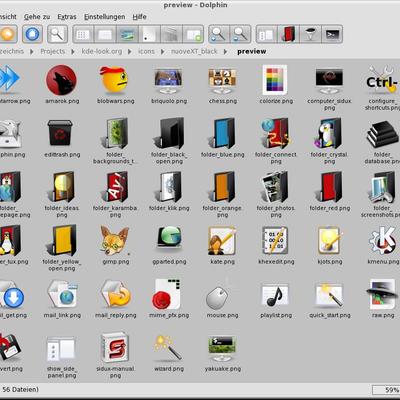
Task: Go to icons breadcrumb folder
Action: coord(146,51)
